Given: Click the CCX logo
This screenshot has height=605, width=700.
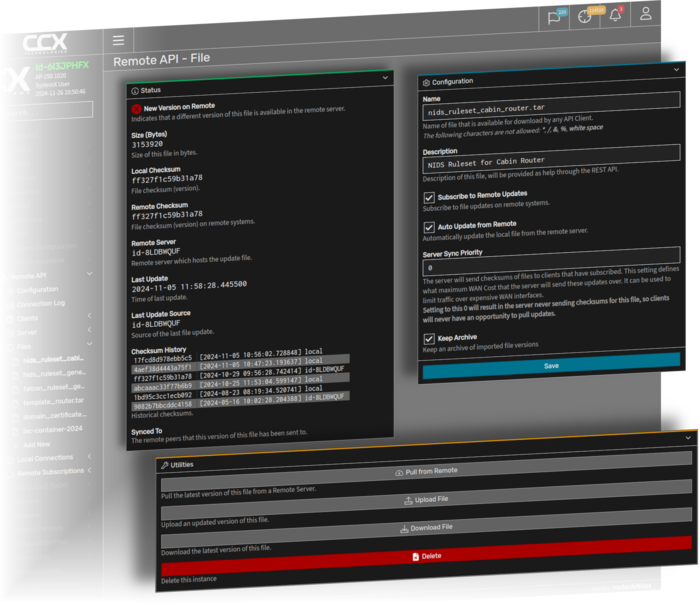Looking at the screenshot, I should (x=45, y=43).
